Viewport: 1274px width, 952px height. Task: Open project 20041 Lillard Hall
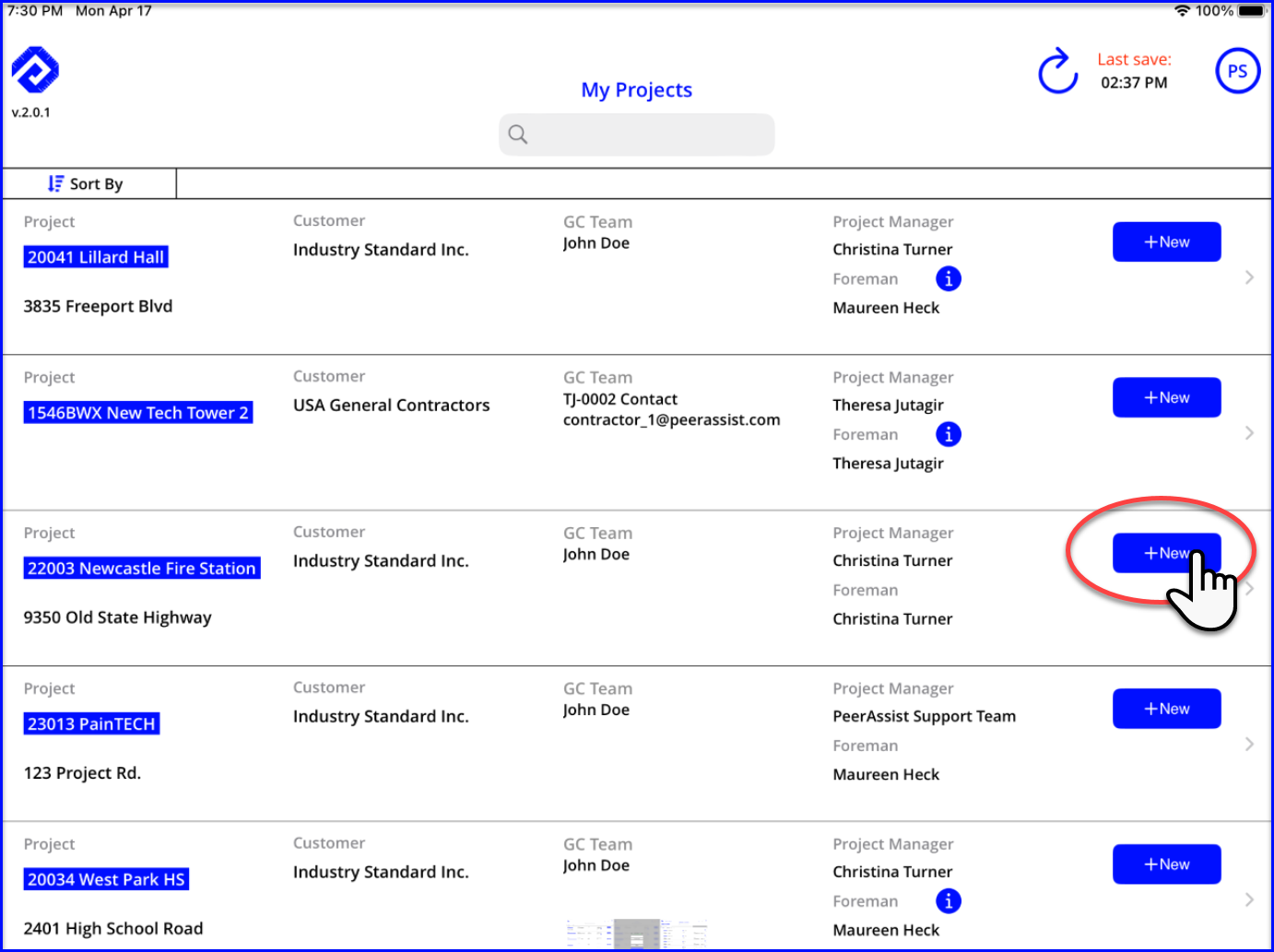(x=96, y=257)
